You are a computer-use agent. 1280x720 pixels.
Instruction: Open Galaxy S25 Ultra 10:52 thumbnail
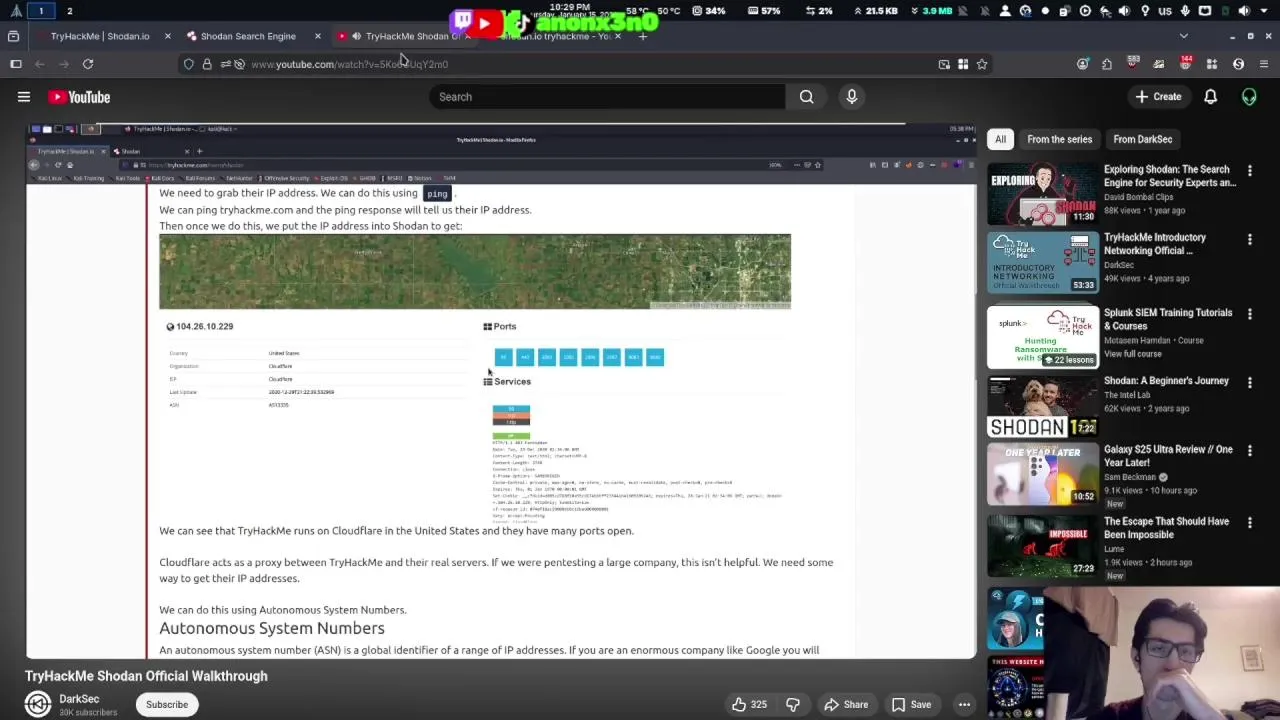pyautogui.click(x=1043, y=474)
